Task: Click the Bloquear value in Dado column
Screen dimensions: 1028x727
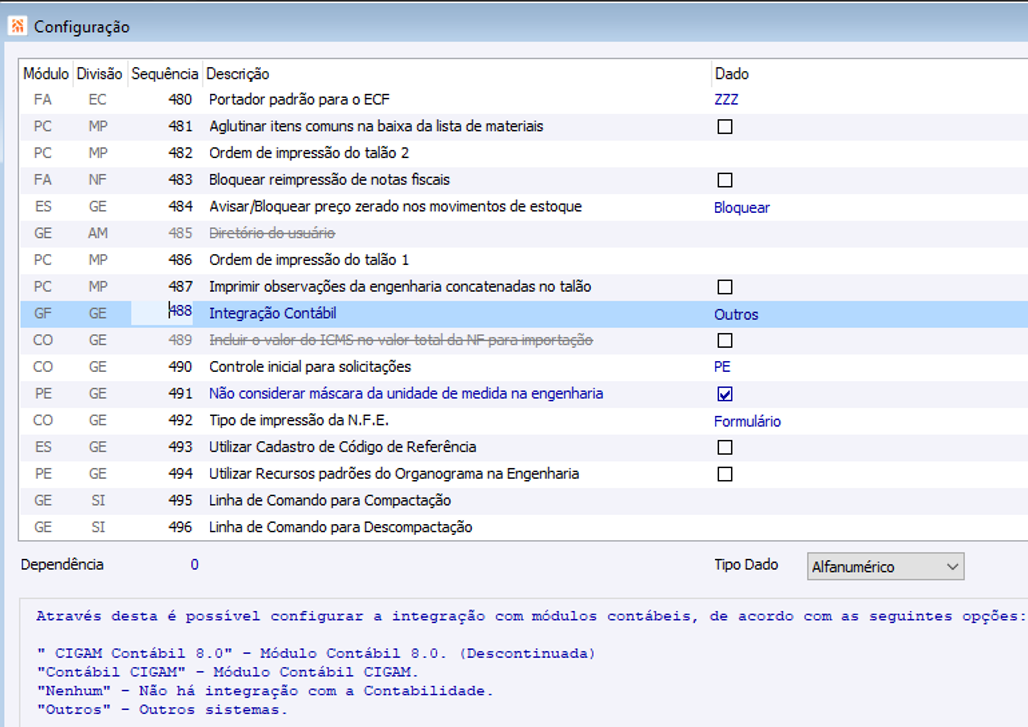Action: (x=741, y=208)
